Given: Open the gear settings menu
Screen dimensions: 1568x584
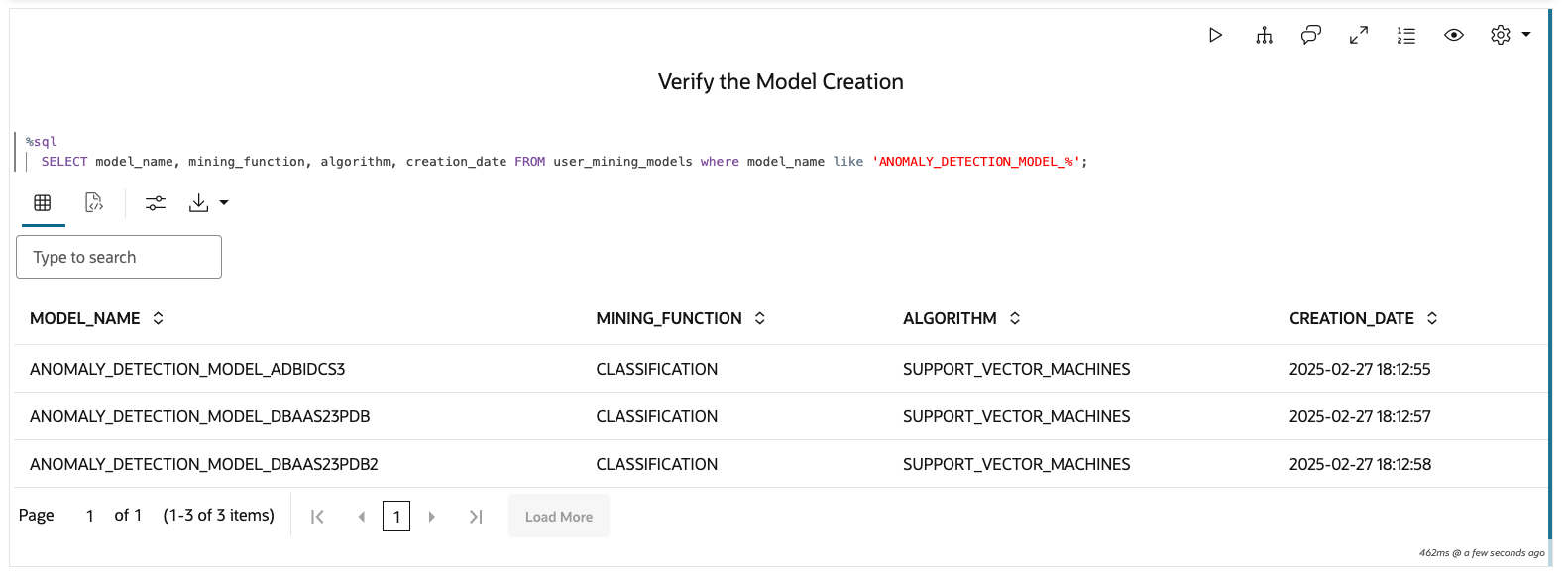Looking at the screenshot, I should [1502, 35].
